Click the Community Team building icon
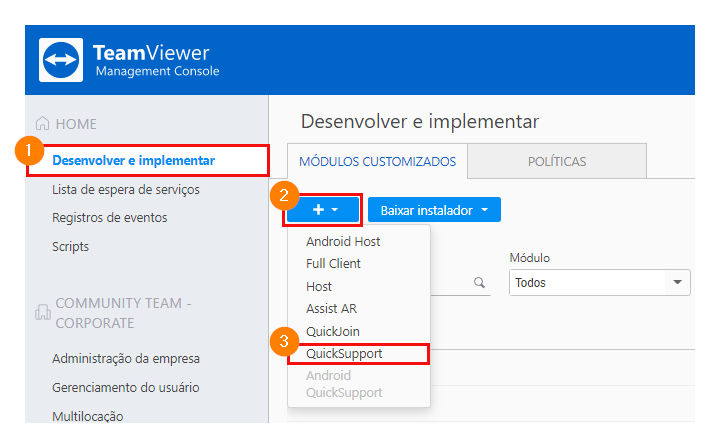720x448 pixels. tap(43, 313)
